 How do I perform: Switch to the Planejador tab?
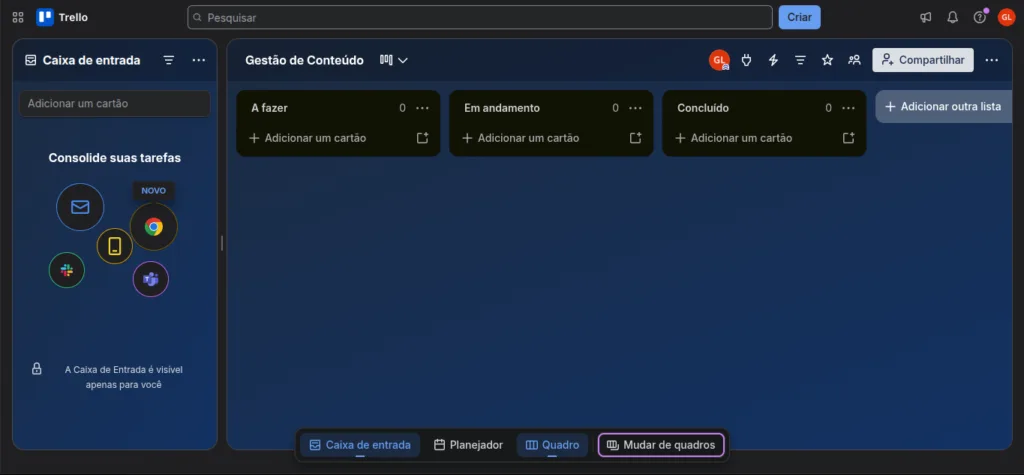(468, 445)
